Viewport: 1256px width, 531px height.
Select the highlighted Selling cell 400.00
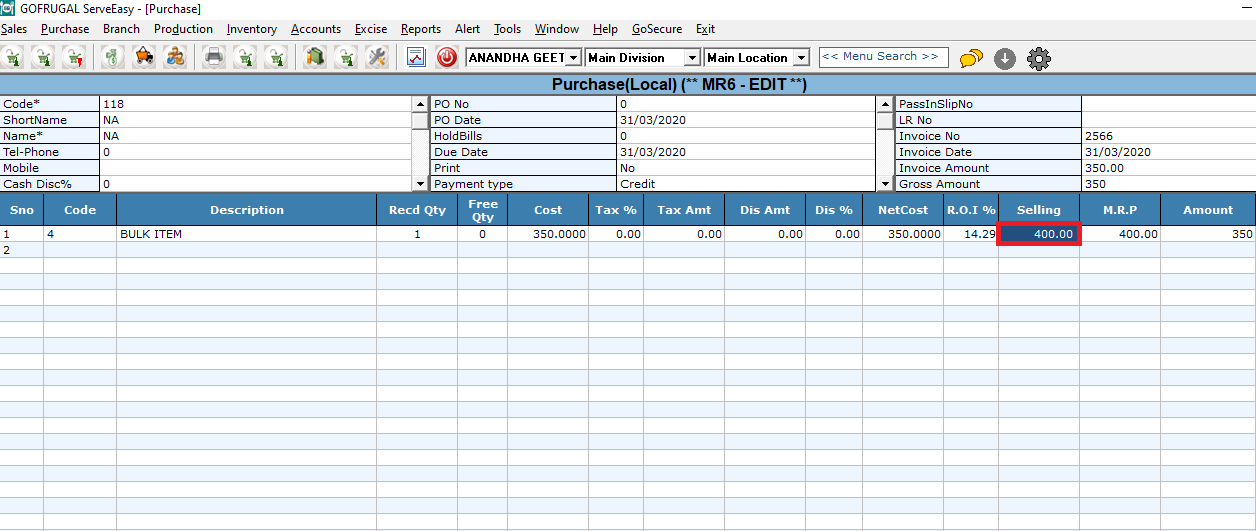coord(1039,234)
